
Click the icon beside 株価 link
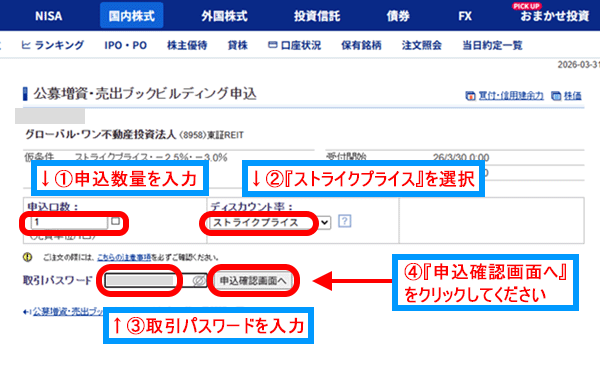556,96
